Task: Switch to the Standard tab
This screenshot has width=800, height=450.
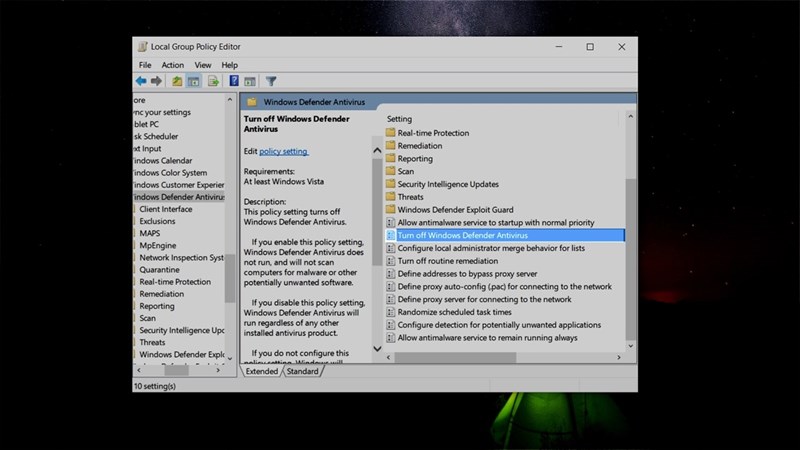Action: 302,371
